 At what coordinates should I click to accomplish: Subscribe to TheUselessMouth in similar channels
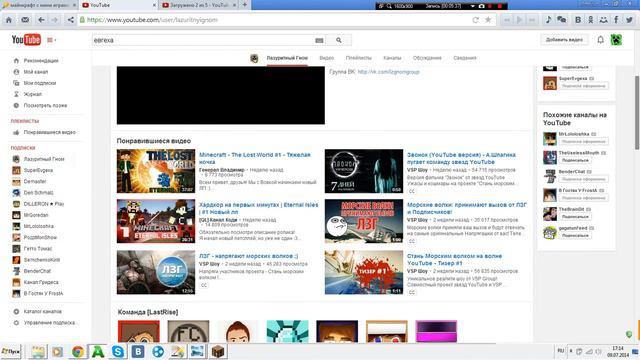coord(575,160)
